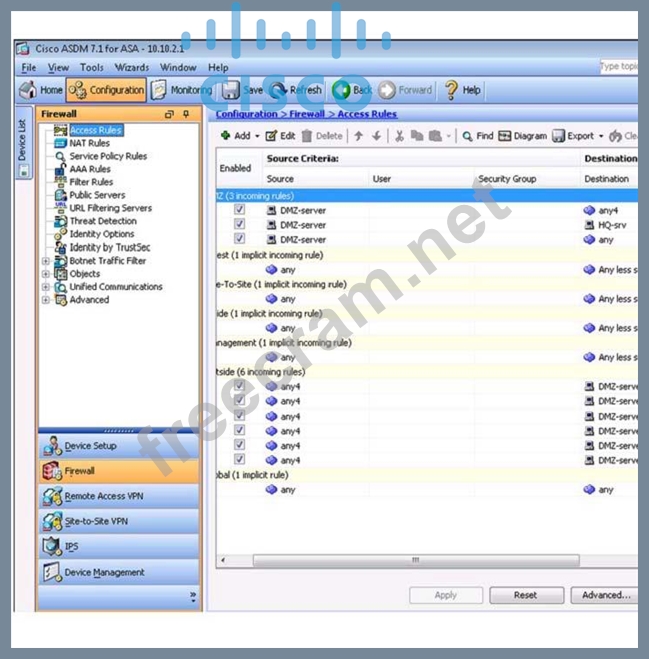Expand the Objects tree node
The height and width of the screenshot is (659, 649).
(46, 274)
